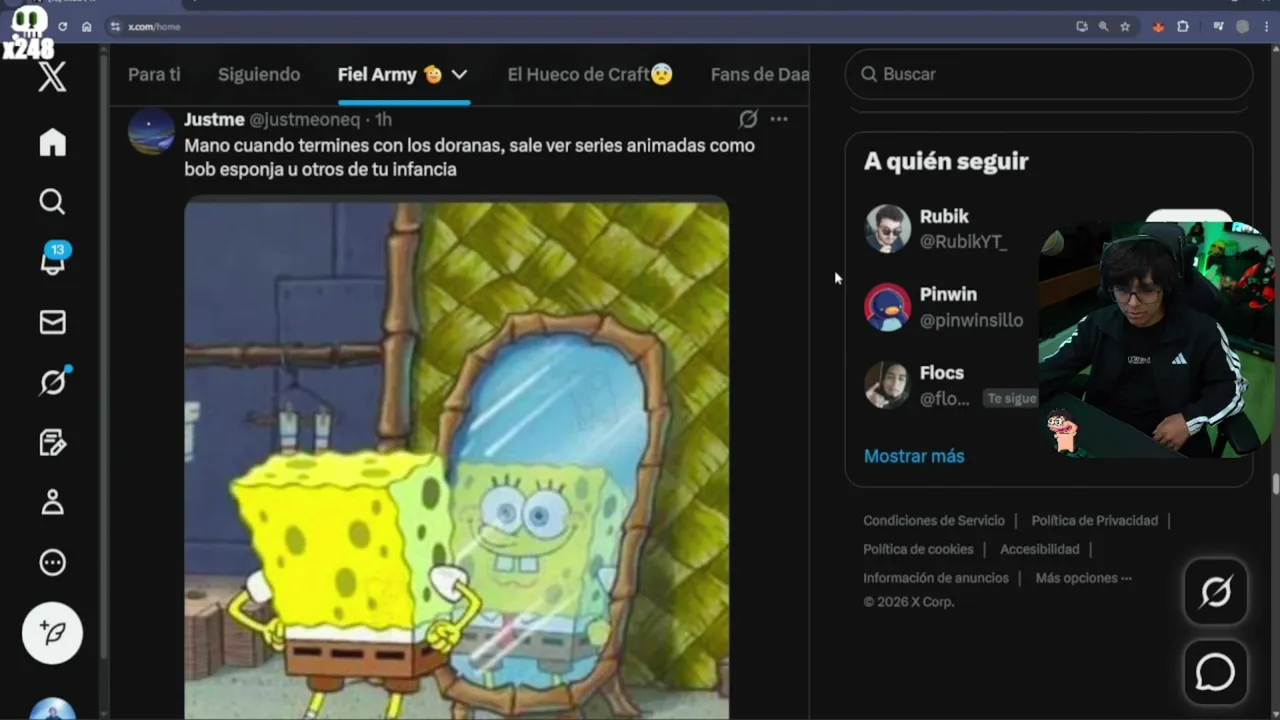The width and height of the screenshot is (1280, 720).
Task: Click the floating chat bubble button
Action: pos(1216,672)
